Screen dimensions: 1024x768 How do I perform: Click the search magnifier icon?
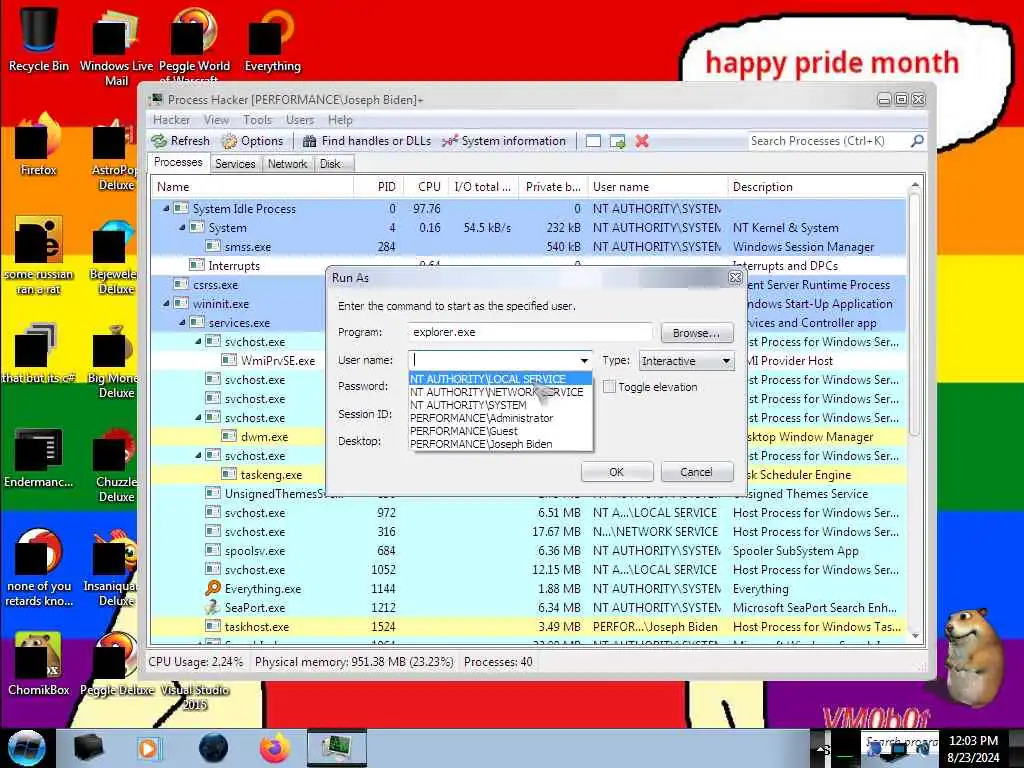(x=917, y=140)
